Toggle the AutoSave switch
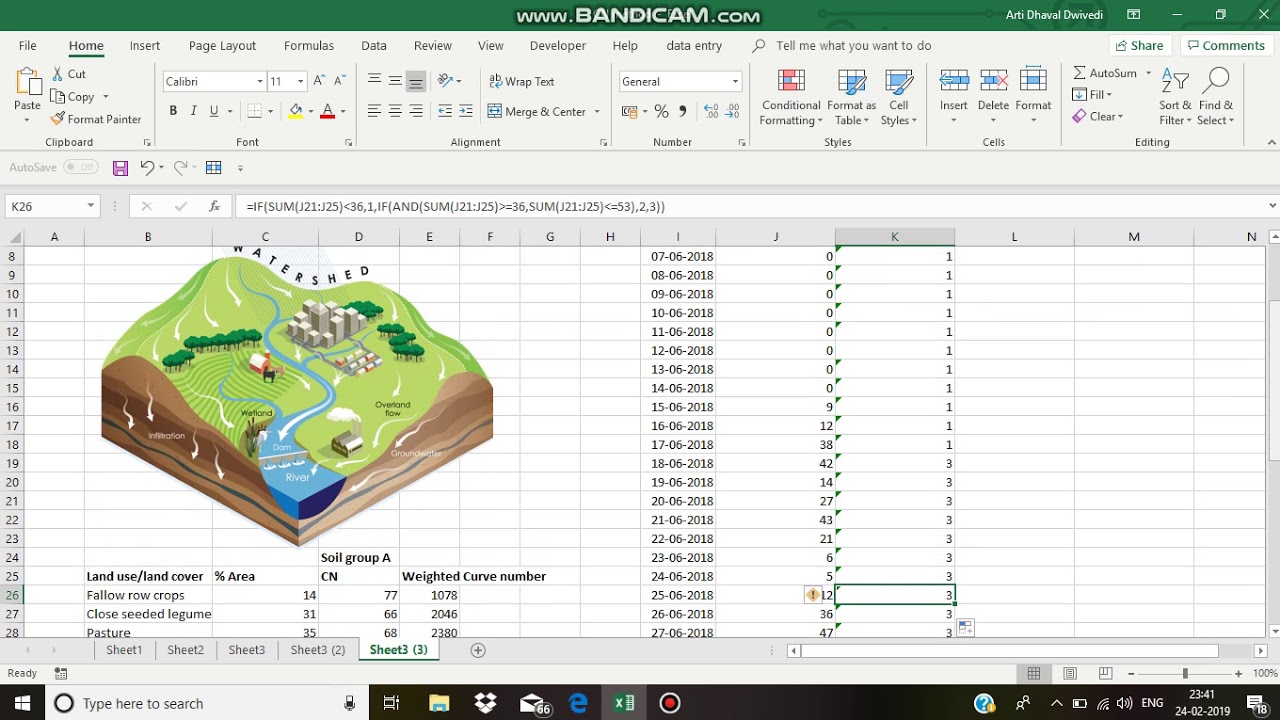This screenshot has width=1280, height=720. click(x=80, y=168)
